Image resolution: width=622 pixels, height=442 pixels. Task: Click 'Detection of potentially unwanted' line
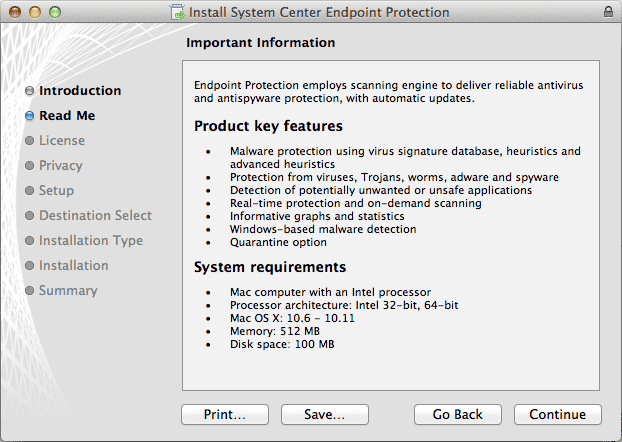pos(381,190)
